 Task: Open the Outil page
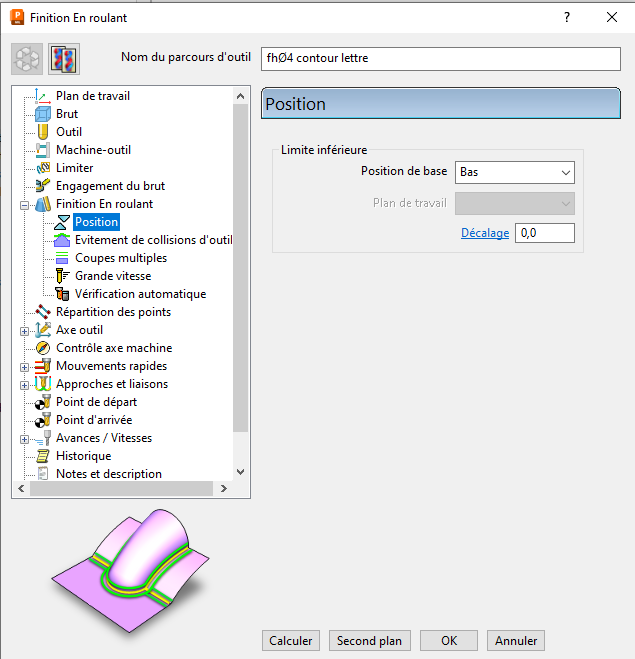(x=69, y=132)
